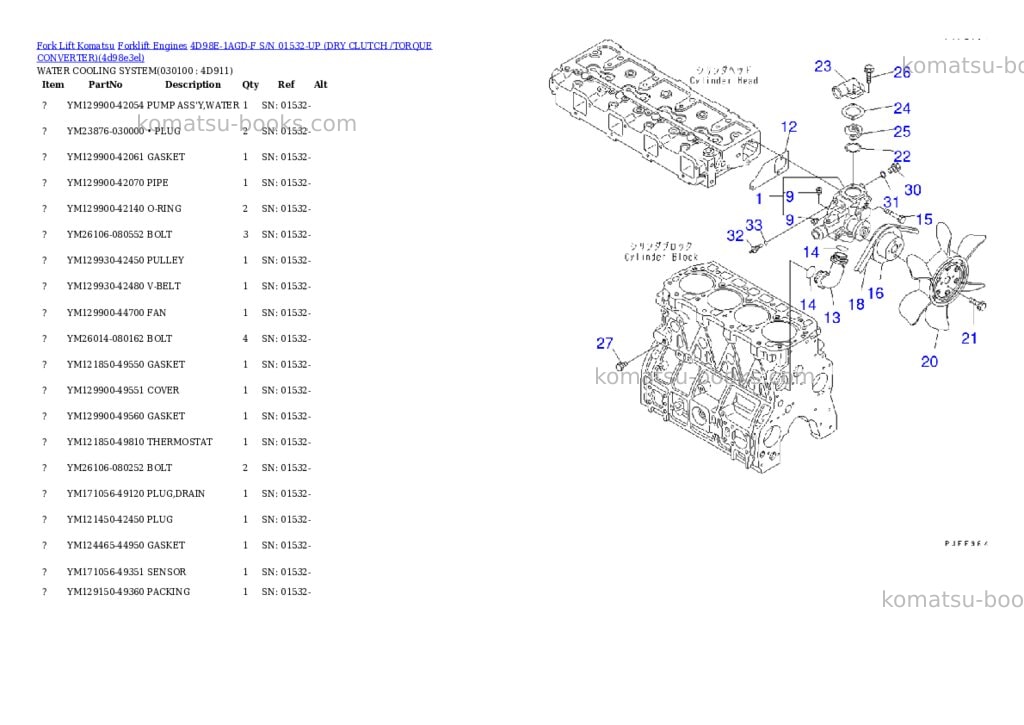Select part YM26106-080552 BOLT
The height and width of the screenshot is (725, 1024).
pyautogui.click(x=120, y=234)
